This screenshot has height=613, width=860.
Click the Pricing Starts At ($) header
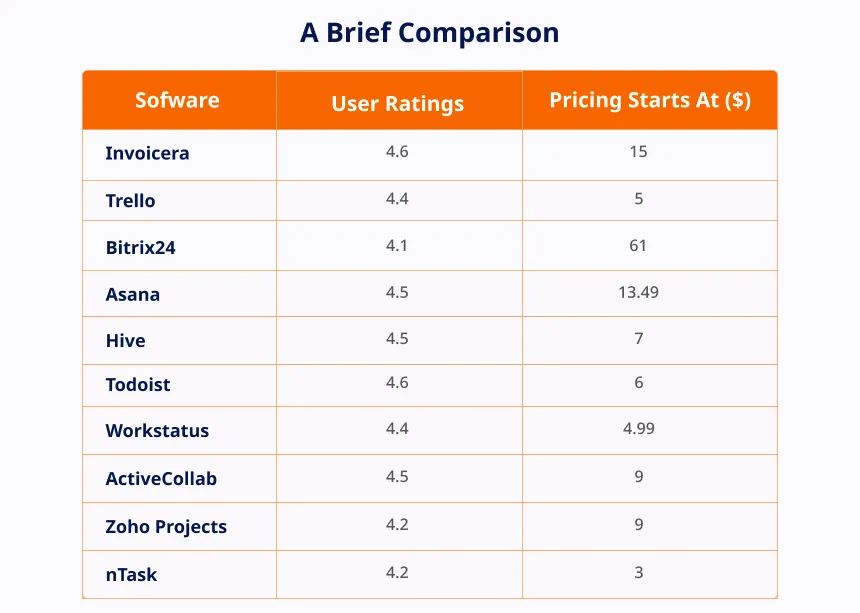click(650, 100)
